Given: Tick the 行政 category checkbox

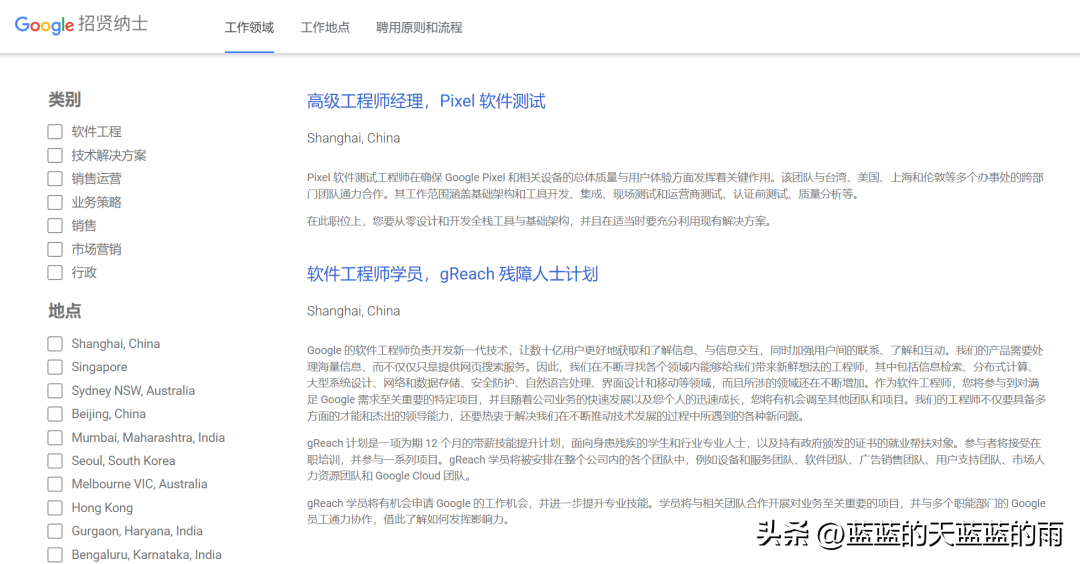Looking at the screenshot, I should 55,272.
